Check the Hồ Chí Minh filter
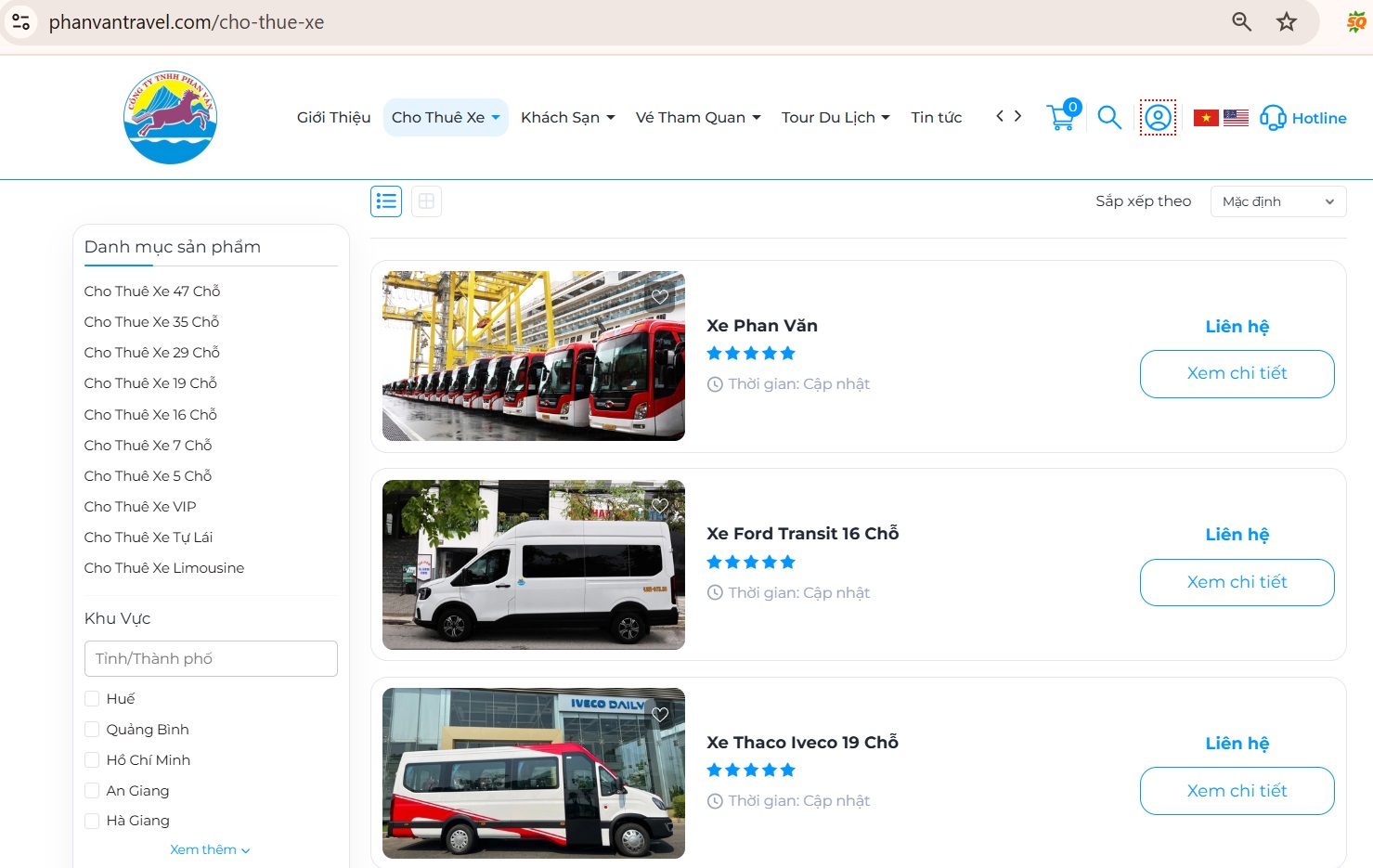This screenshot has width=1373, height=868. pyautogui.click(x=92, y=759)
